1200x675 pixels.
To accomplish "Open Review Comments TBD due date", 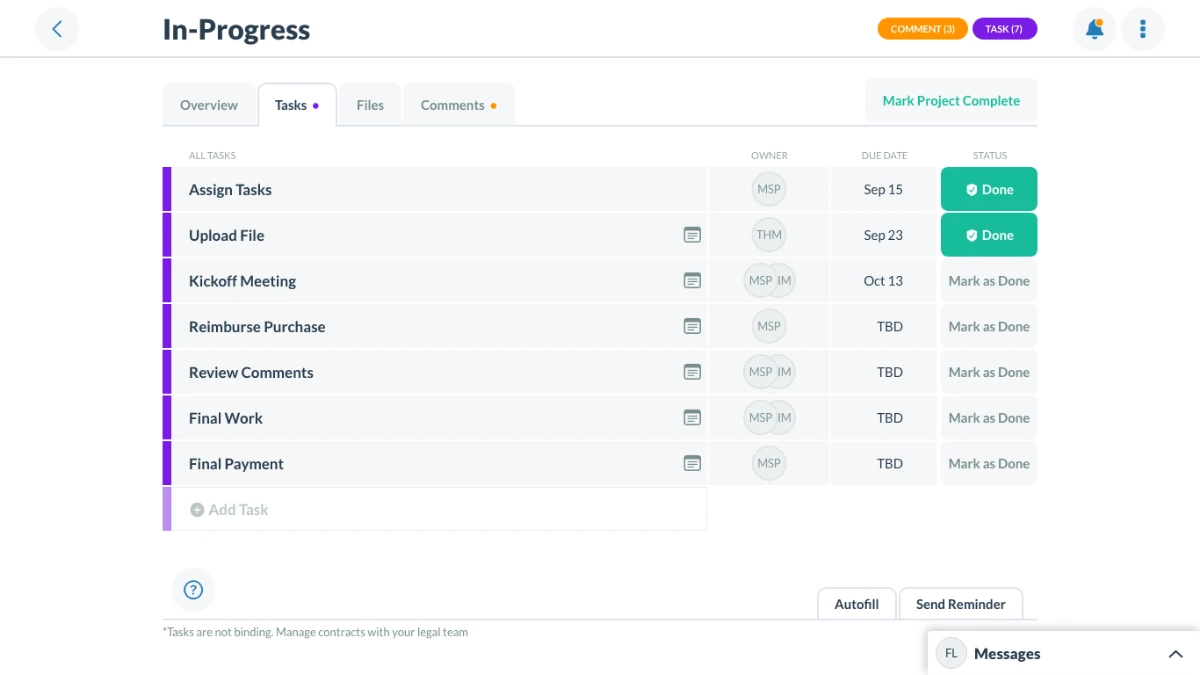I will [x=890, y=372].
